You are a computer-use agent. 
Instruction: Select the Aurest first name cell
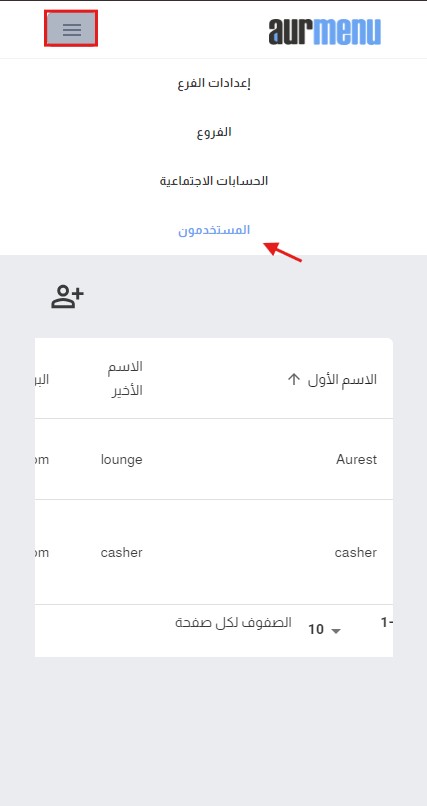click(357, 459)
